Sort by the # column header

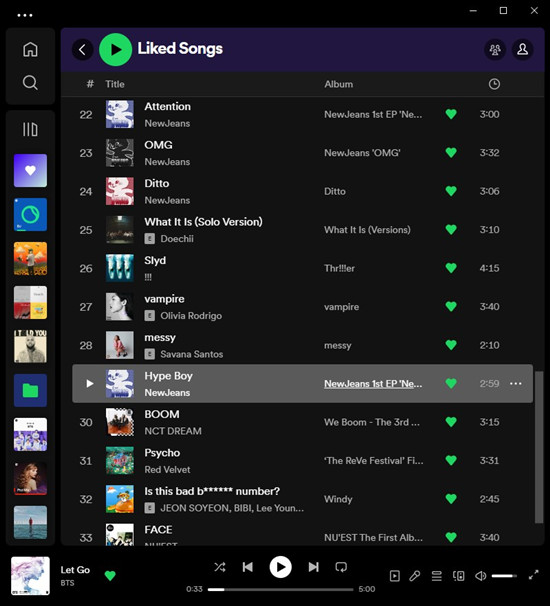[90, 84]
